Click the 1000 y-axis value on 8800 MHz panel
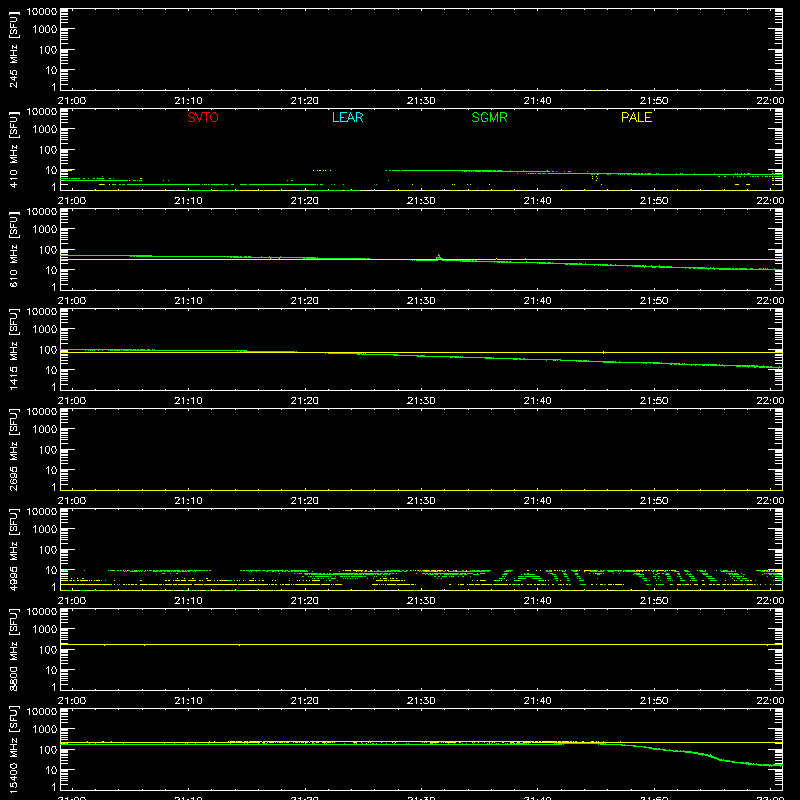Screen dimensions: 800x800 [x=45, y=630]
